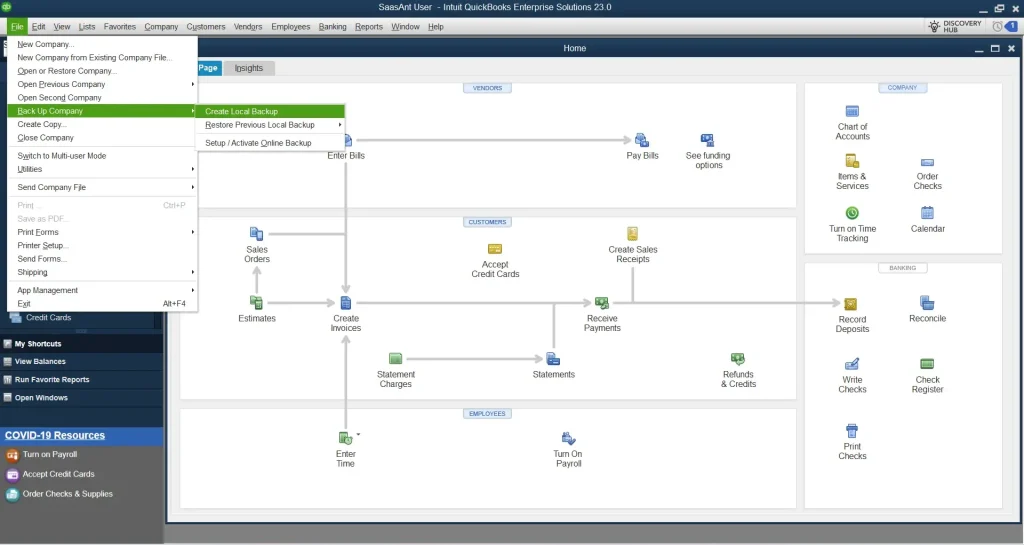Screen dimensions: 1024x545
Task: Click Accept Credit Cards sidebar shortcut
Action: click(x=58, y=475)
